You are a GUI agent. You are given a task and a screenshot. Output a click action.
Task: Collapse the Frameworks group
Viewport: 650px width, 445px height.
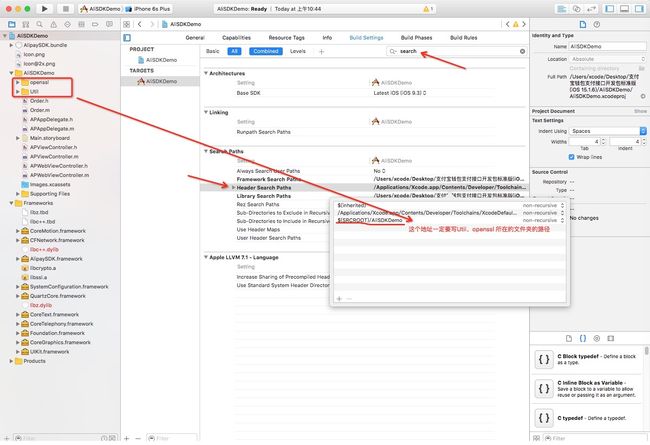tap(11, 203)
